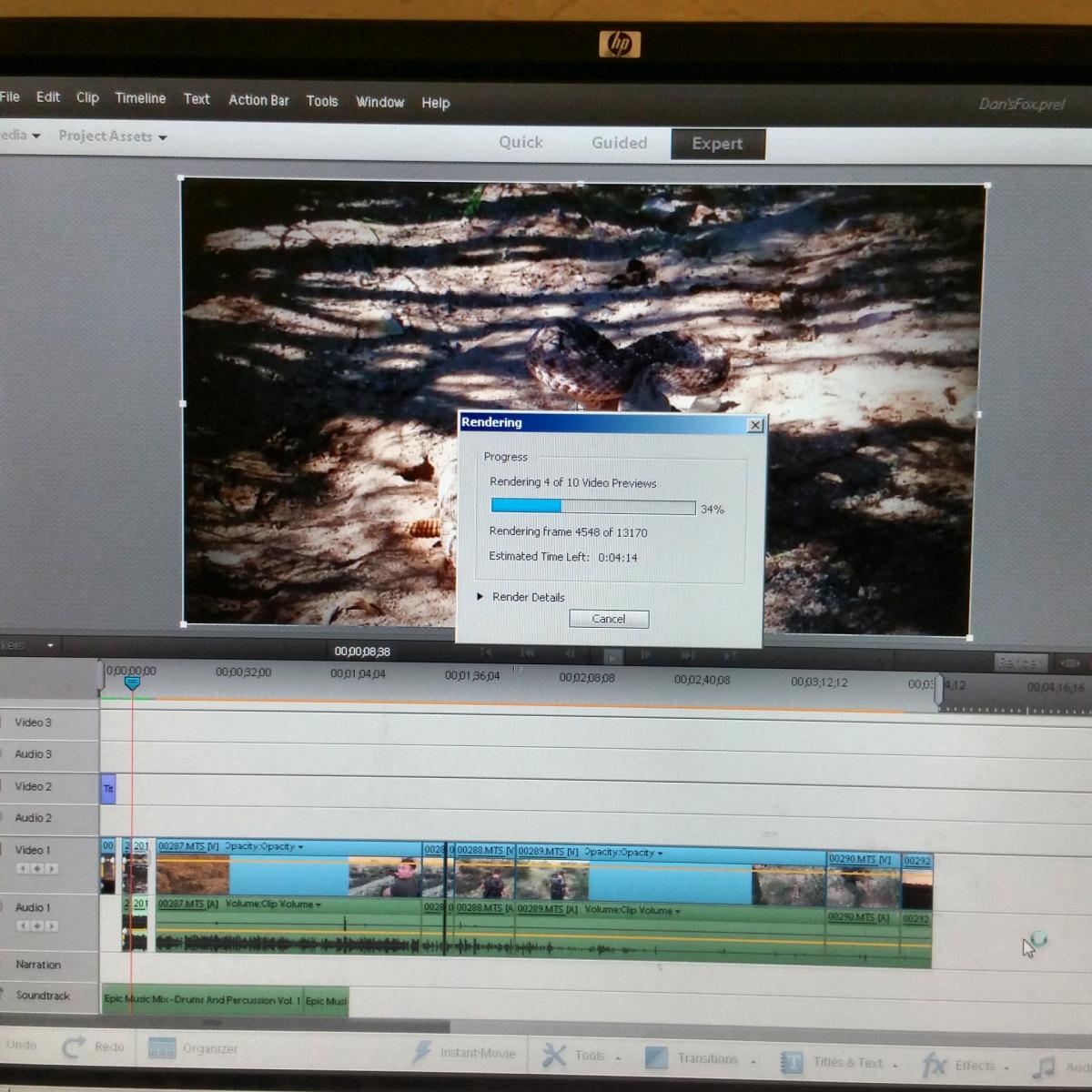Expand Render Details in Rendering dialog
1092x1092 pixels.
coord(480,596)
